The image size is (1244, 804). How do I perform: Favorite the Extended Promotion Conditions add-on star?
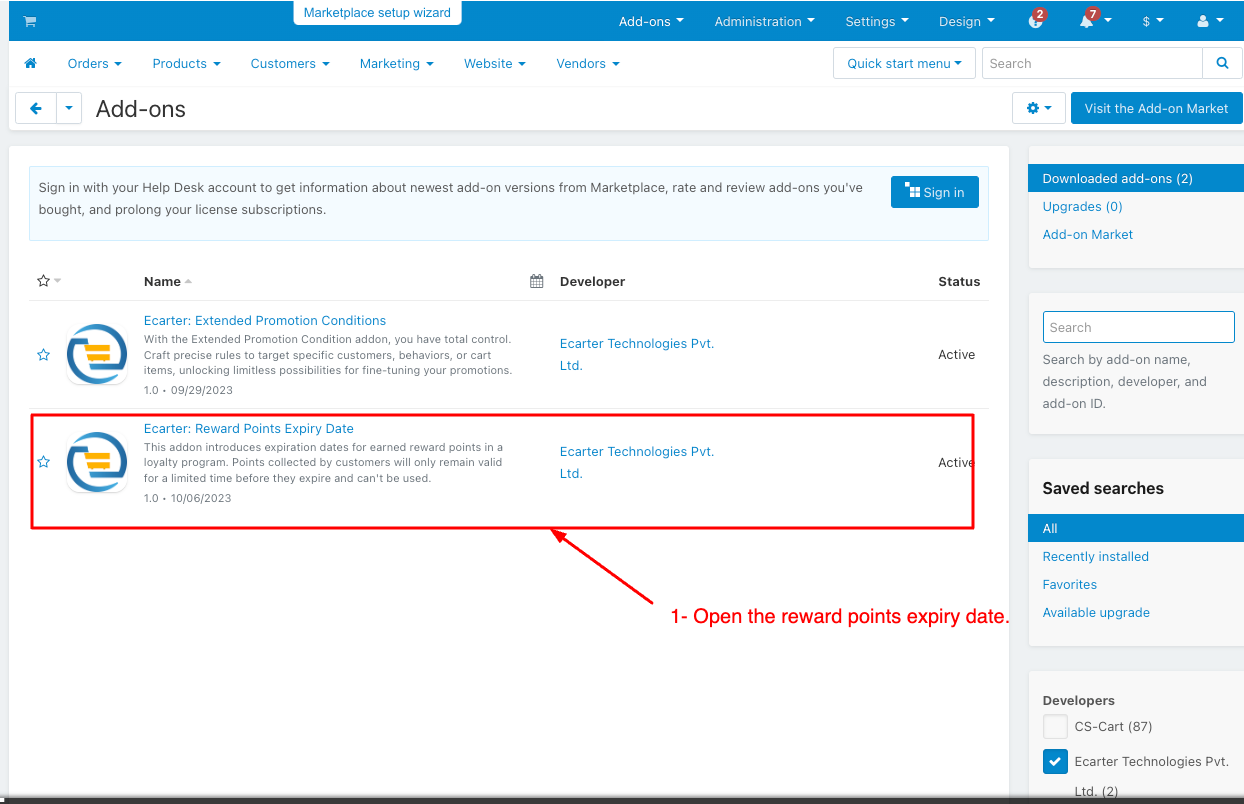pos(43,354)
